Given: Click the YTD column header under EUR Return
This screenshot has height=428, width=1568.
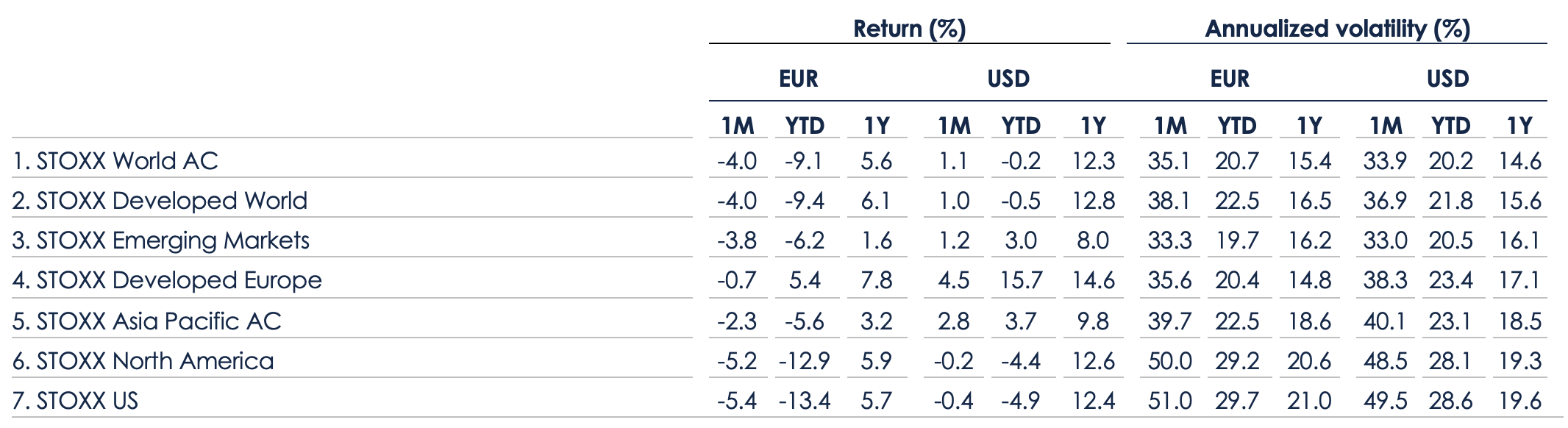Looking at the screenshot, I should (805, 126).
